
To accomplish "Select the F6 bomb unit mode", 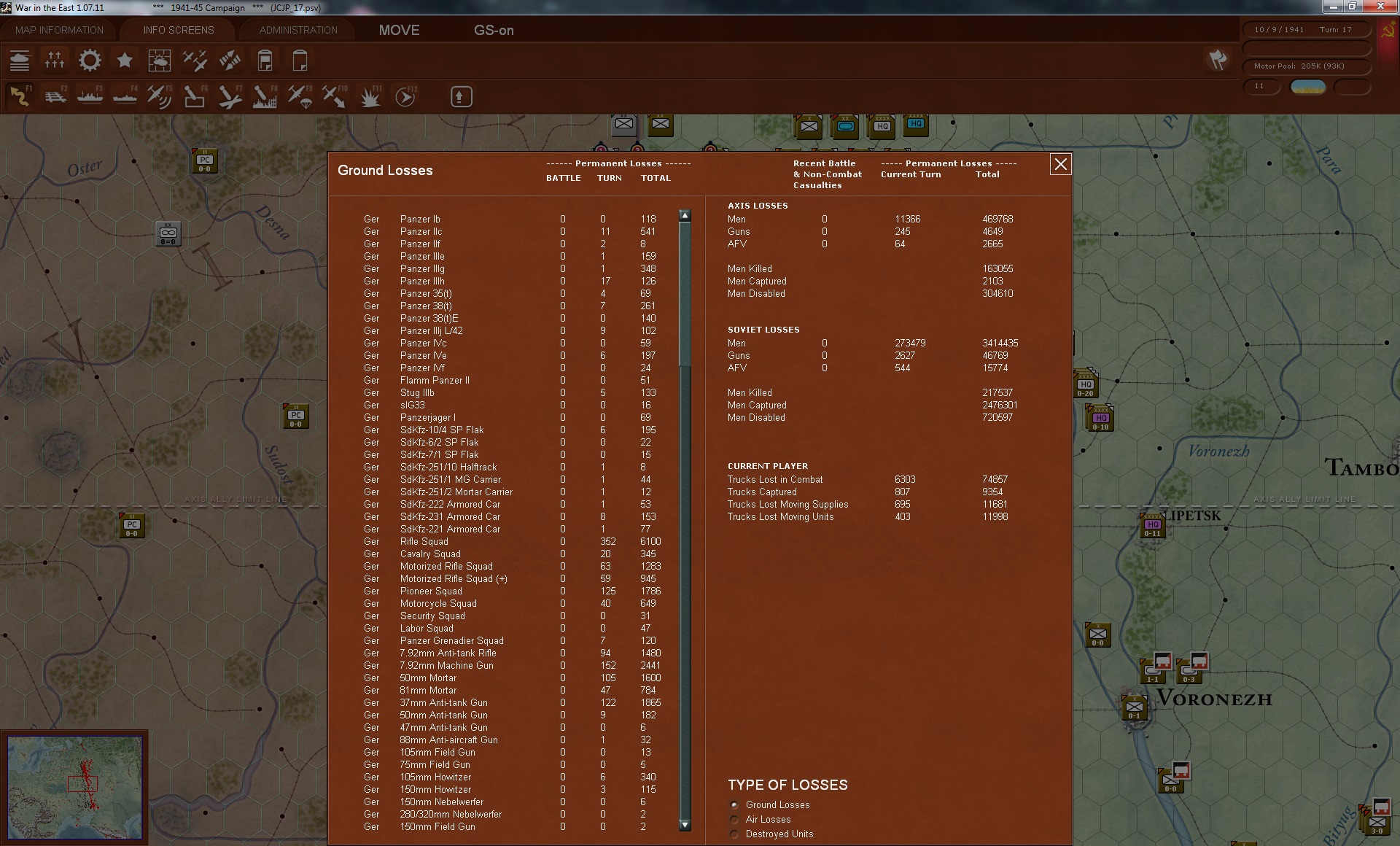I will [x=195, y=96].
